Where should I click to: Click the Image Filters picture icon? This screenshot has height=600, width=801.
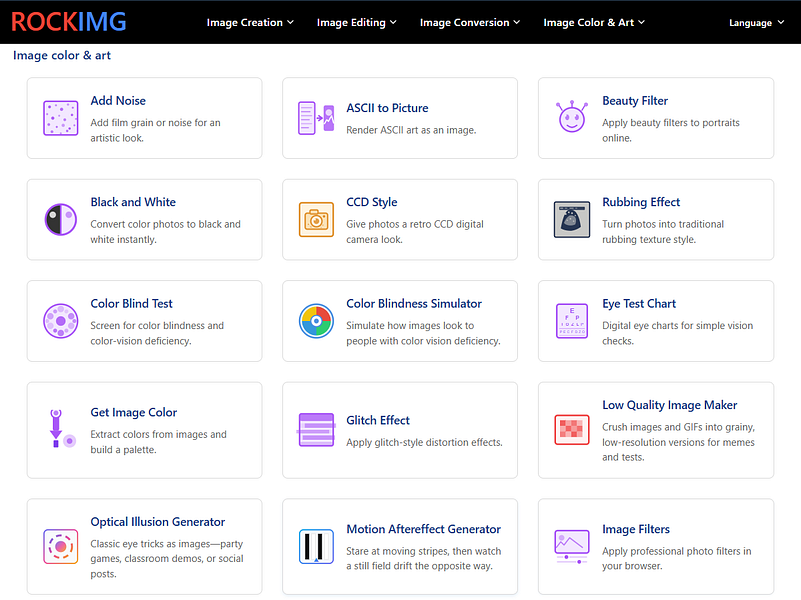(x=572, y=547)
